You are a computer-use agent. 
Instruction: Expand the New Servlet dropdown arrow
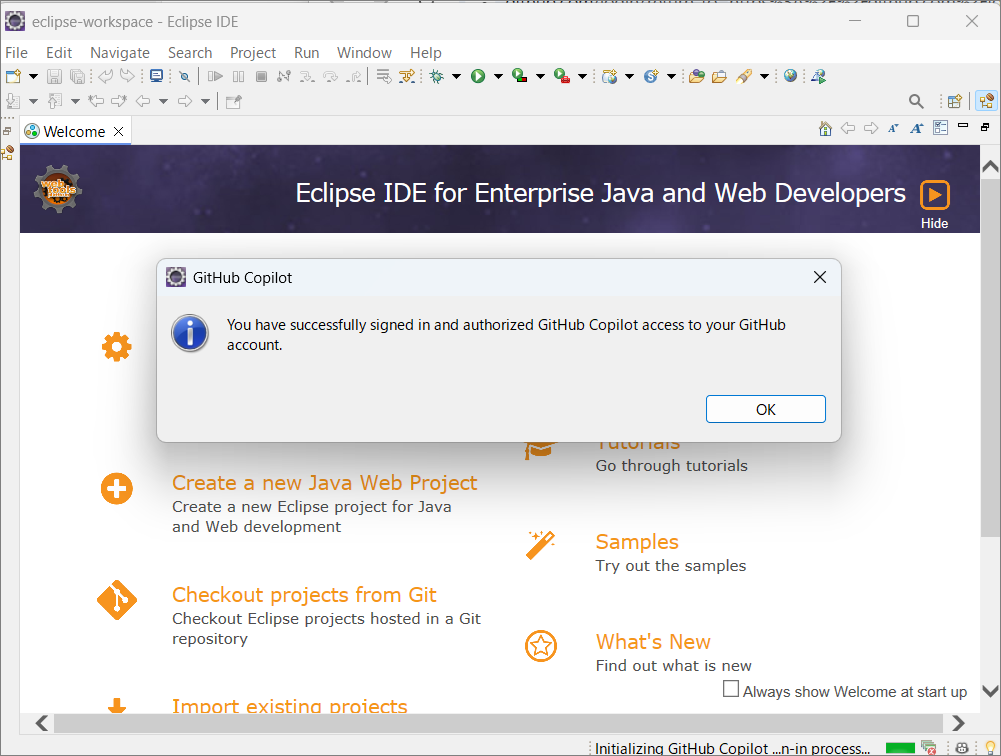click(672, 77)
